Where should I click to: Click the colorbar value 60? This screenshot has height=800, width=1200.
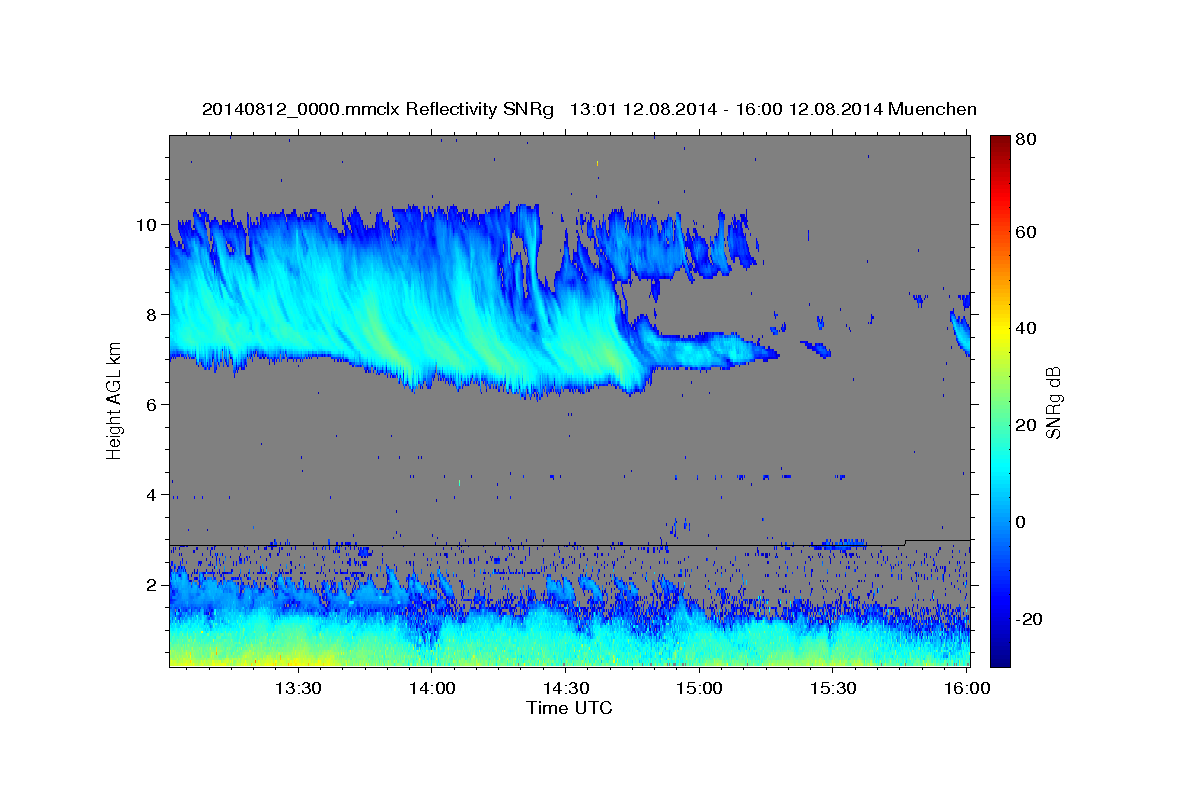click(x=1025, y=232)
